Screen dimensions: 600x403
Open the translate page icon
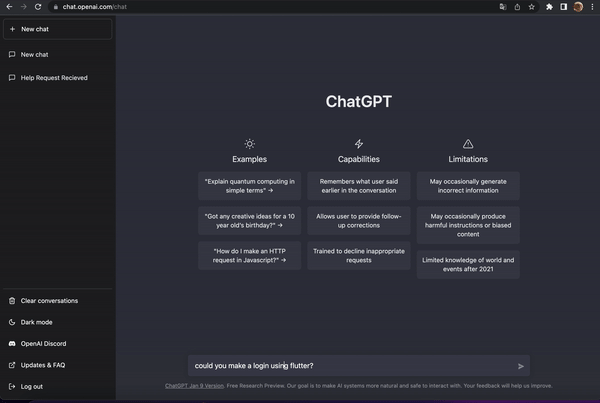pyautogui.click(x=502, y=7)
